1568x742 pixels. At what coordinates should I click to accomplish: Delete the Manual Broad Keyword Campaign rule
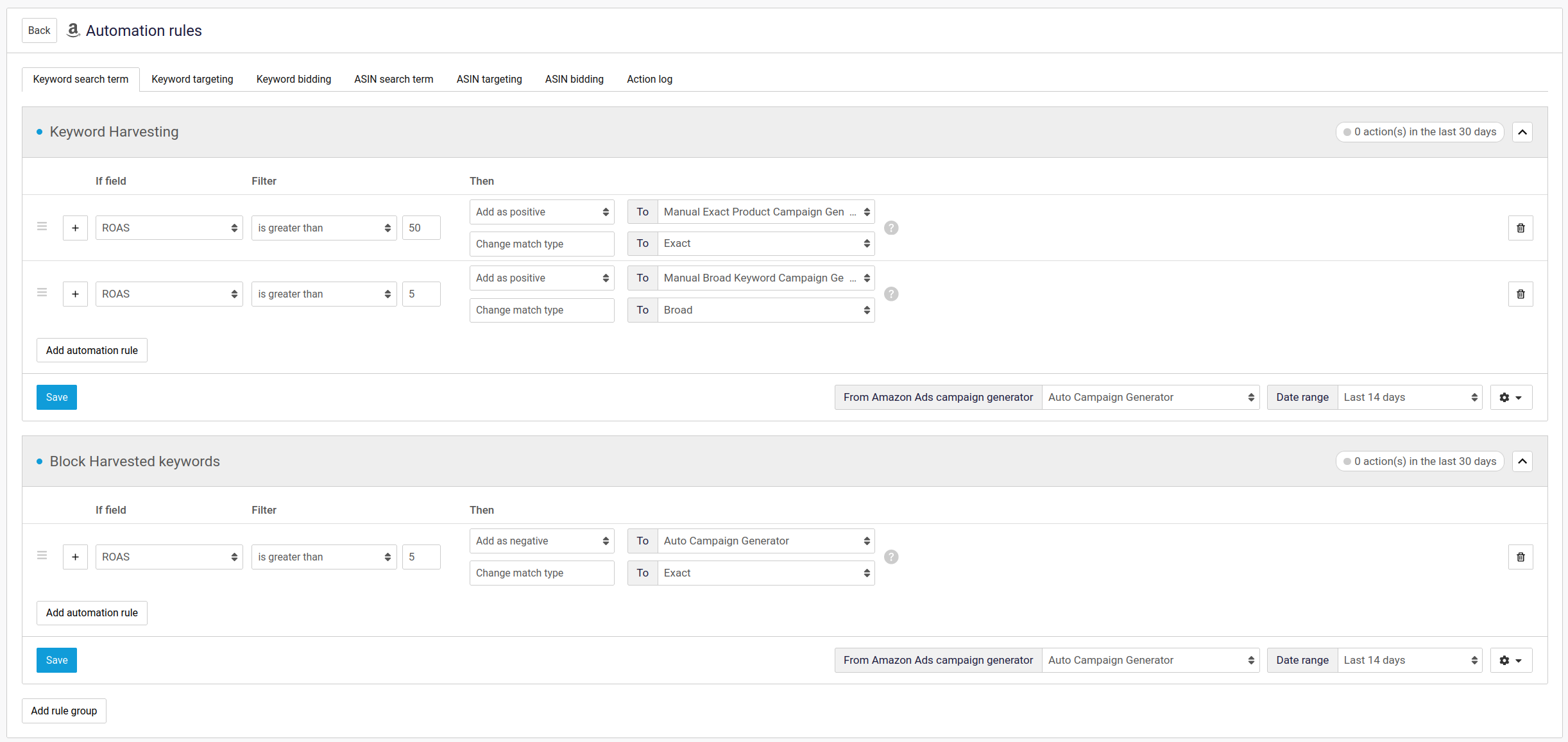coord(1520,294)
